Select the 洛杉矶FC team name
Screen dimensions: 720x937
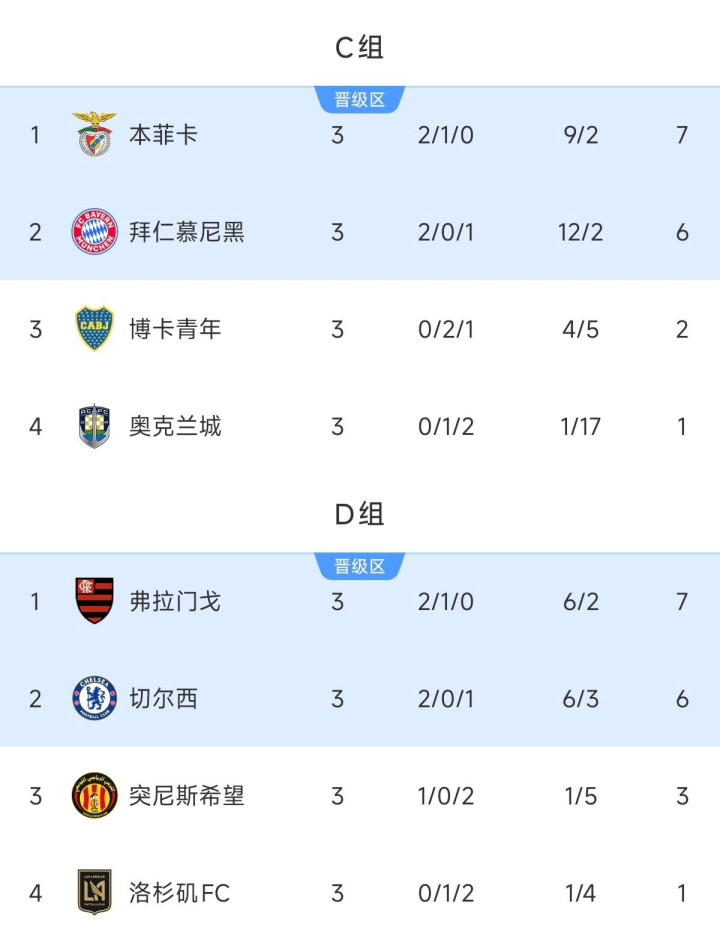[x=179, y=893]
